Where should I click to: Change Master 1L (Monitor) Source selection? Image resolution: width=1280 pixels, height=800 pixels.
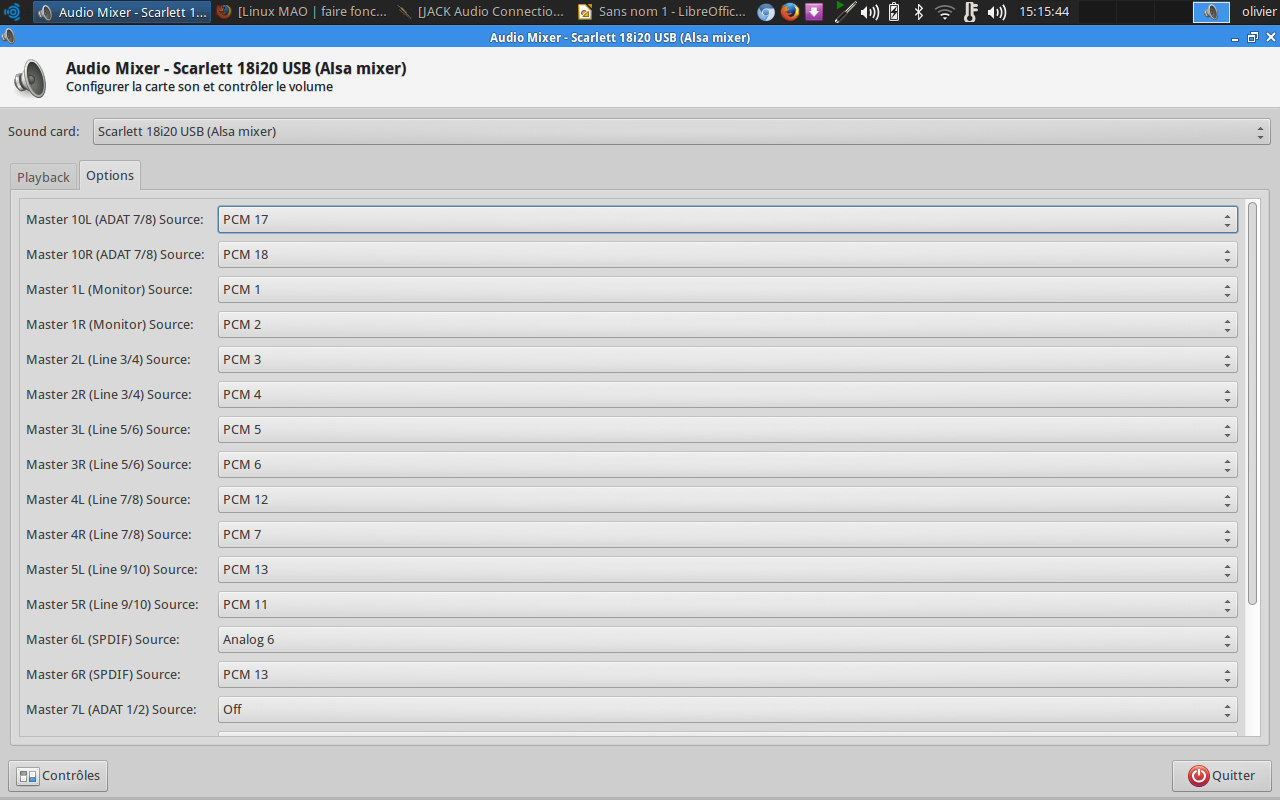(728, 289)
